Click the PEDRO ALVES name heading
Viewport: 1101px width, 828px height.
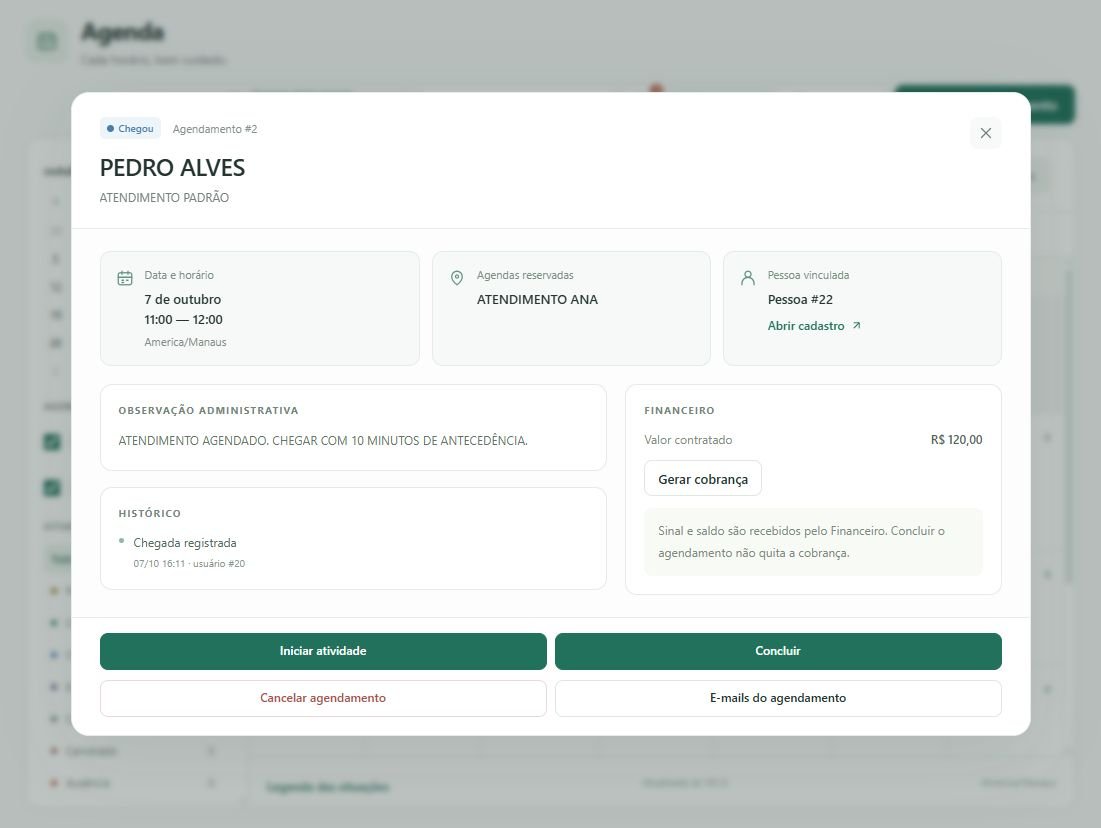click(173, 168)
